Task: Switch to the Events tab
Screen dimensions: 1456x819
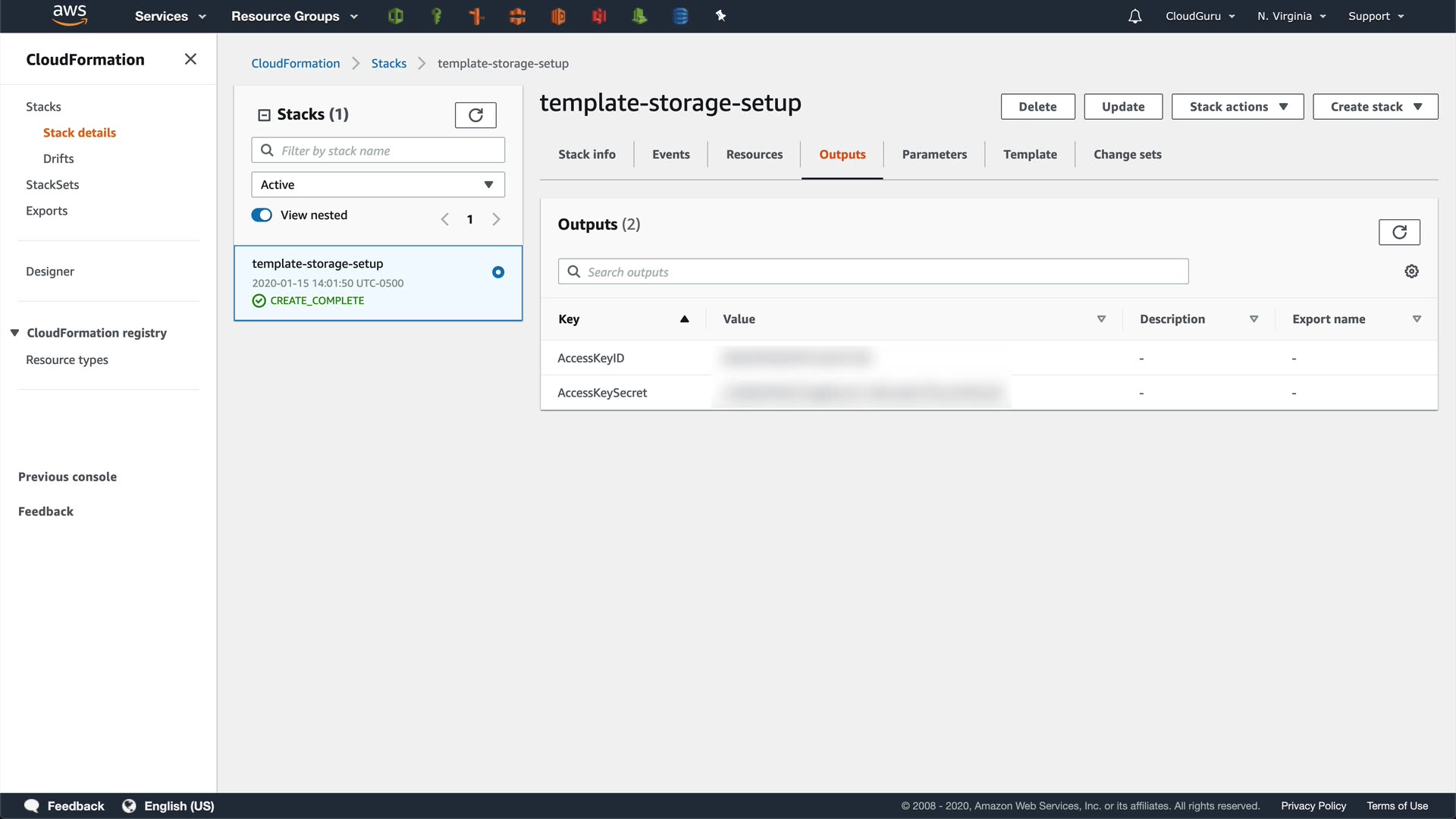Action: (x=670, y=155)
